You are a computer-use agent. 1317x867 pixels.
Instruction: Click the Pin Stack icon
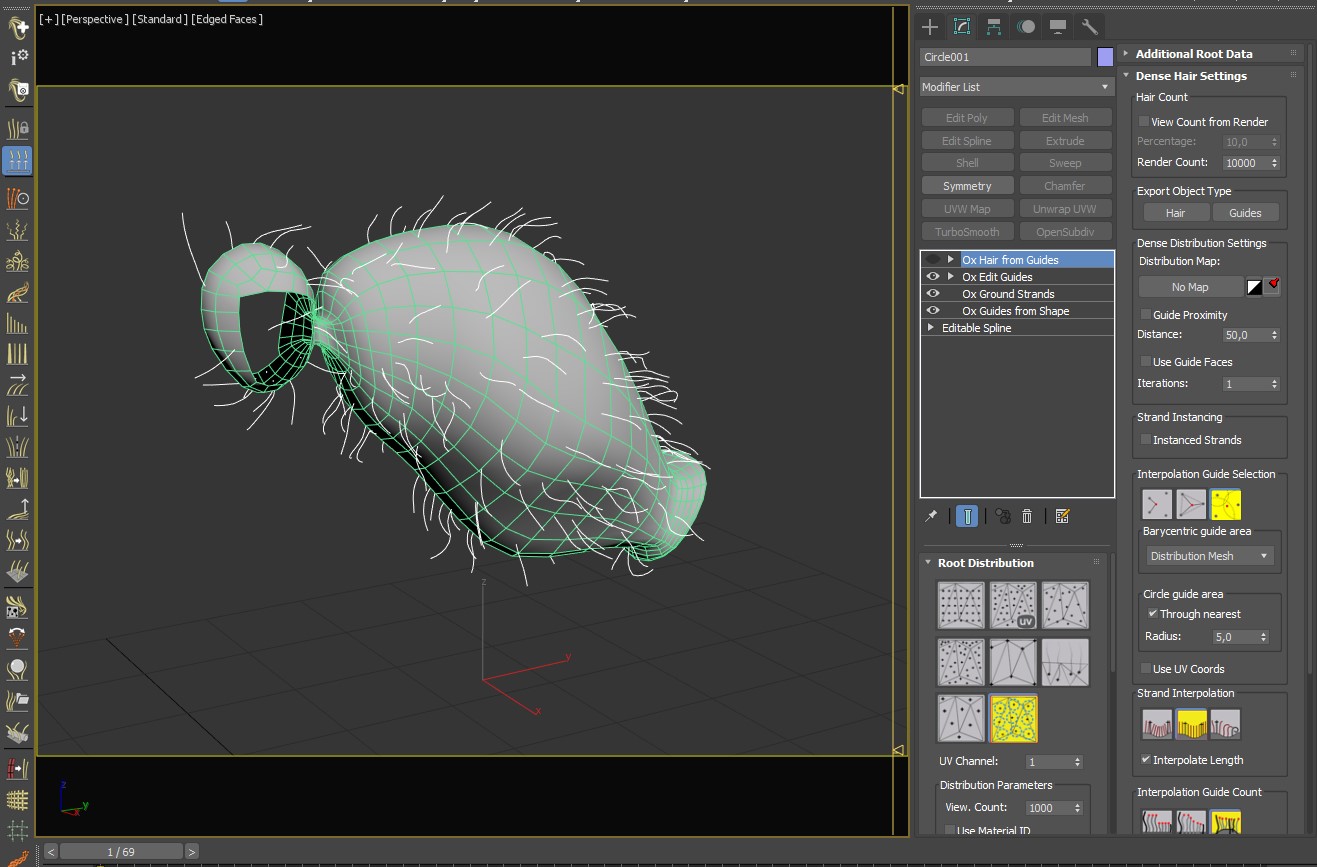[931, 516]
